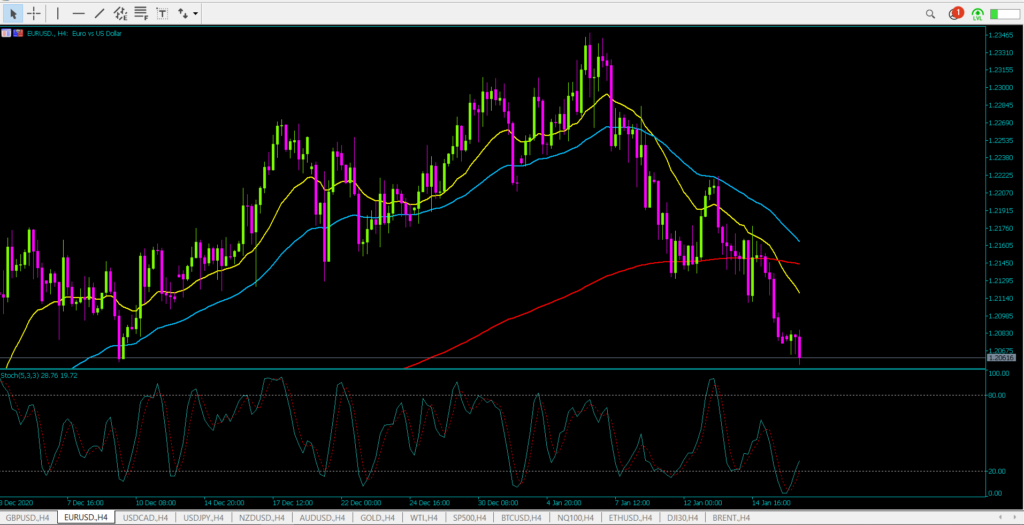Image resolution: width=1024 pixels, height=525 pixels.
Task: Open the arrows objects dropdown
Action: coord(187,13)
